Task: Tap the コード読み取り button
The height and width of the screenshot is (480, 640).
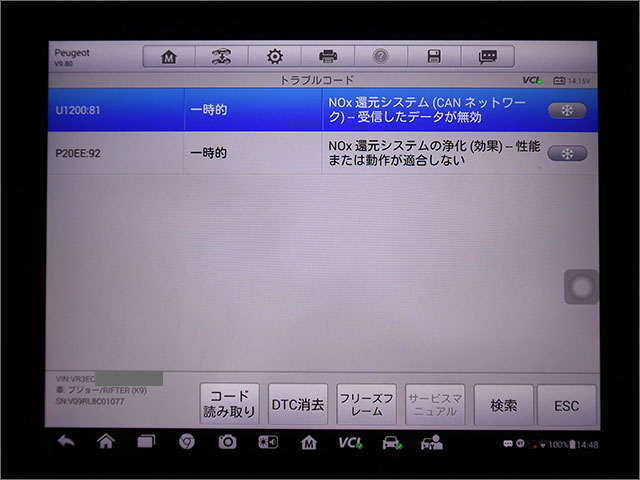Action: 229,404
